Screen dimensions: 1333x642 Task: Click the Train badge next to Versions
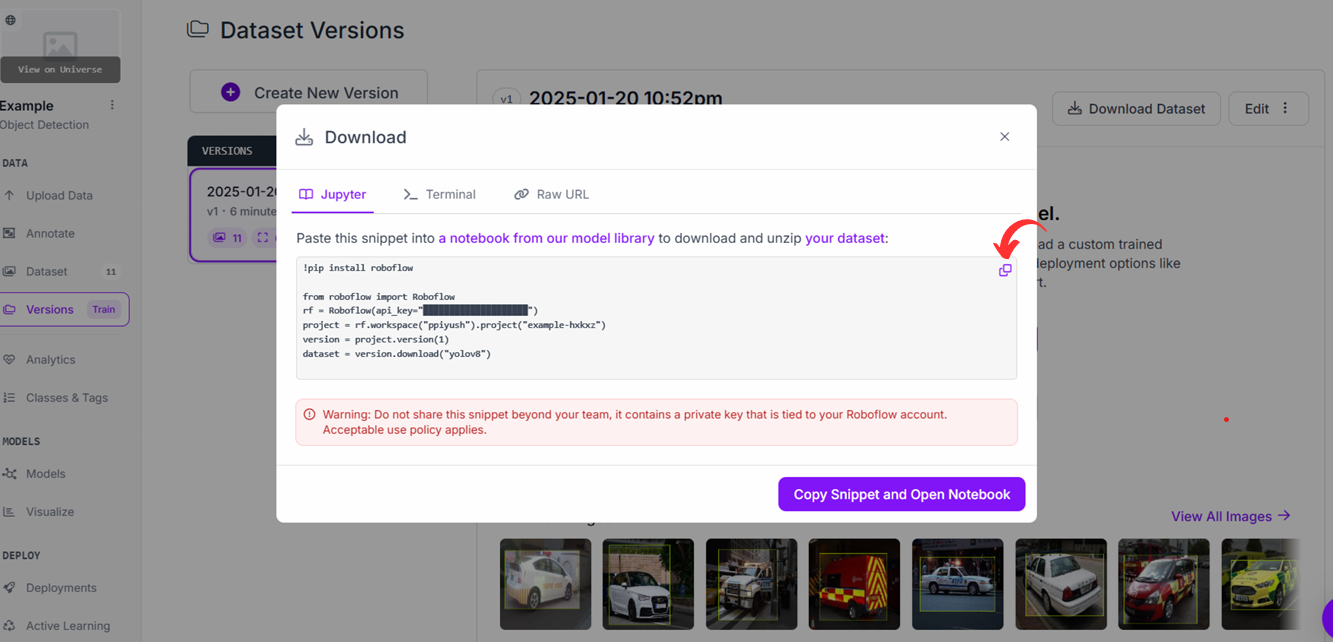click(104, 309)
